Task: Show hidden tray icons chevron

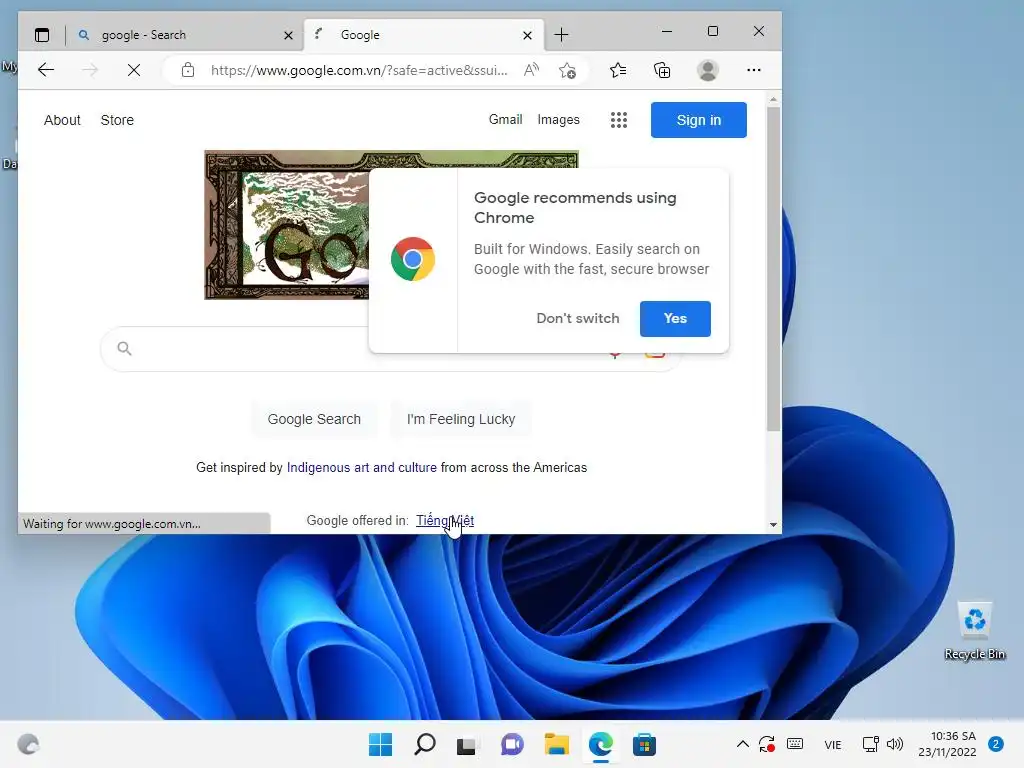Action: 743,744
